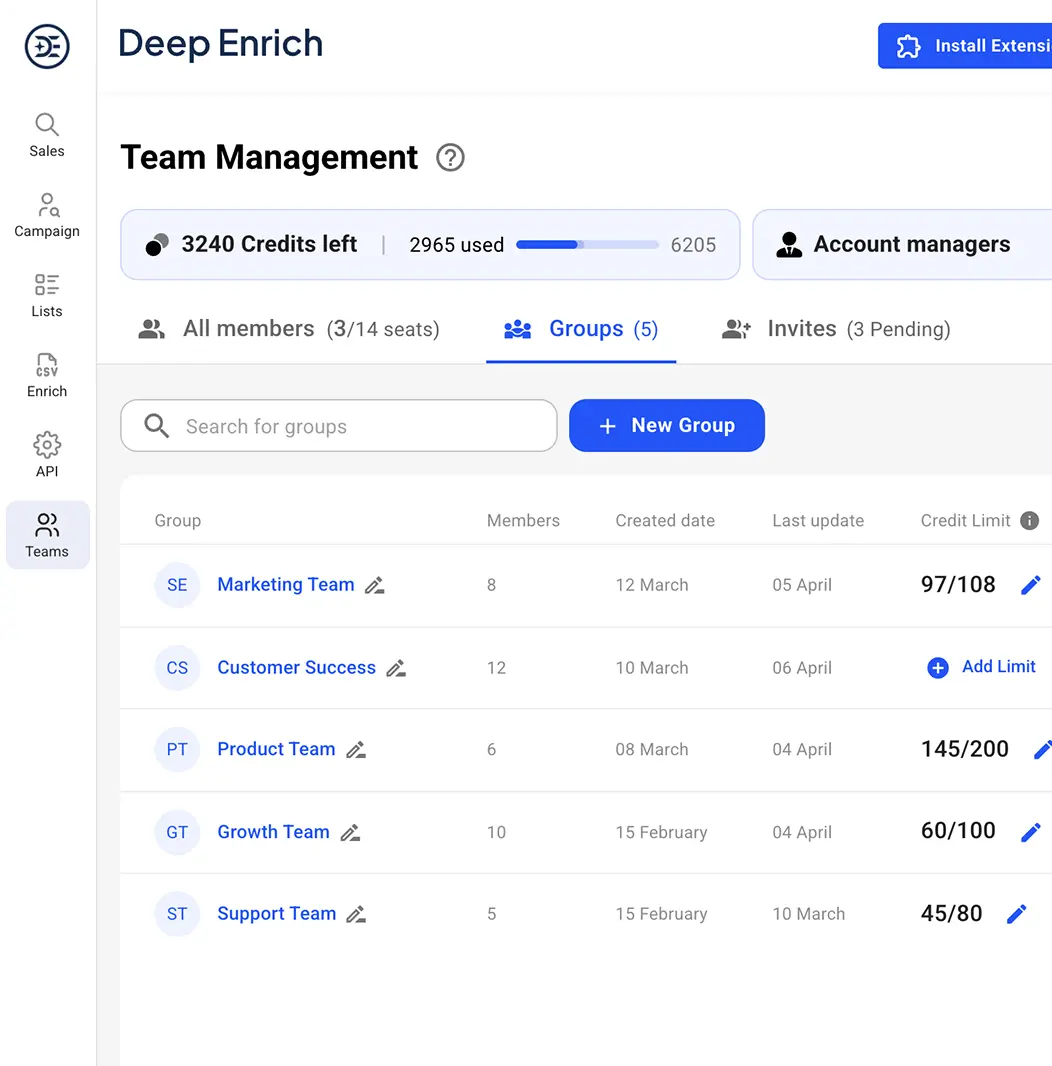Rename the Marketing Team group via pencil icon

[375, 585]
